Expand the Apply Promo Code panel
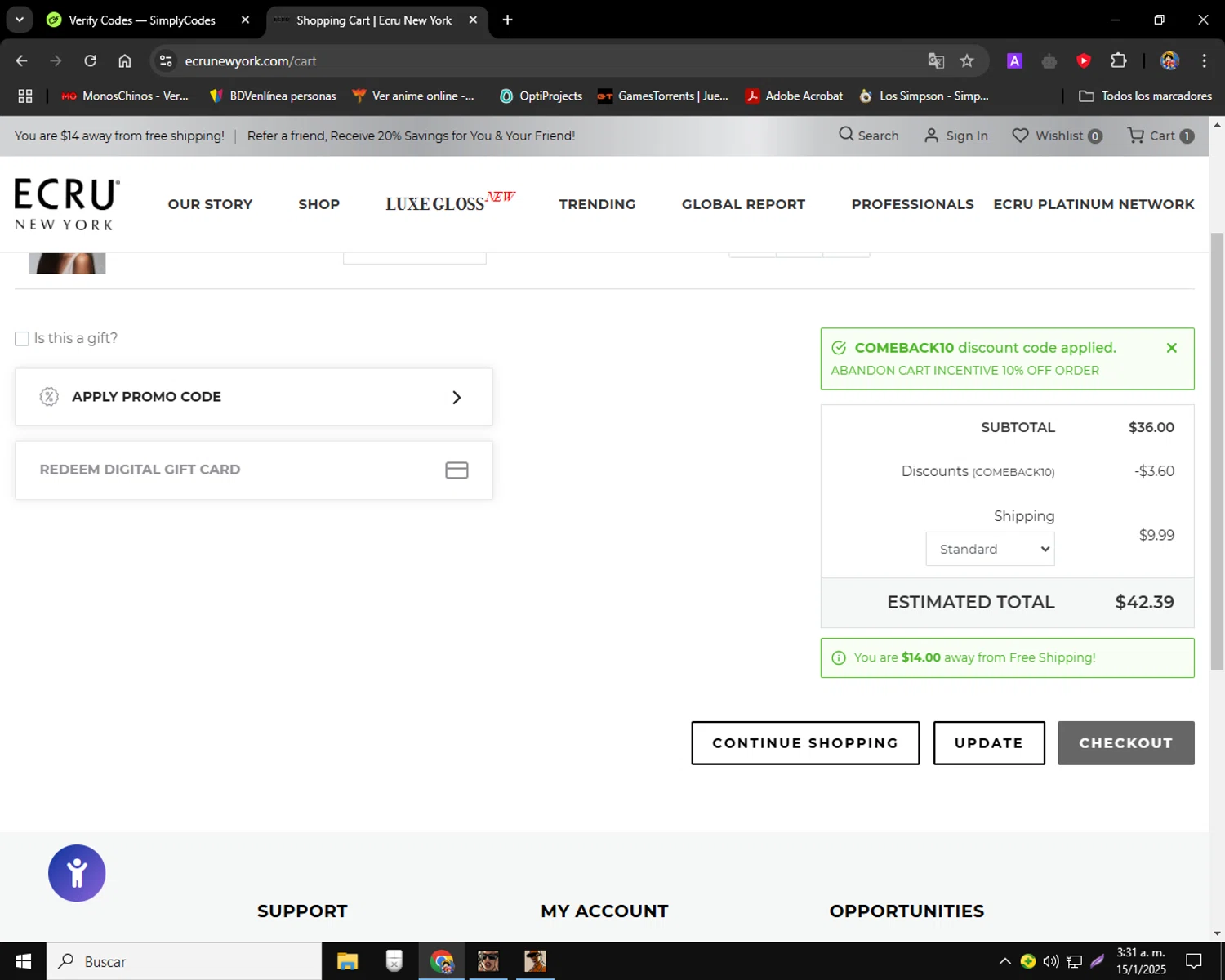This screenshot has width=1225, height=980. 254,397
